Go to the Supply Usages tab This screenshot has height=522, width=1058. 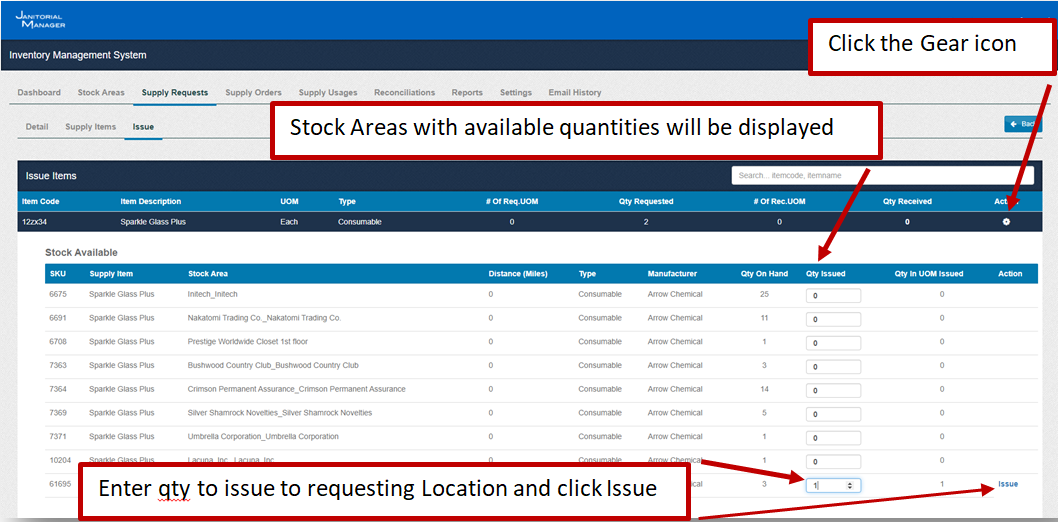[327, 93]
